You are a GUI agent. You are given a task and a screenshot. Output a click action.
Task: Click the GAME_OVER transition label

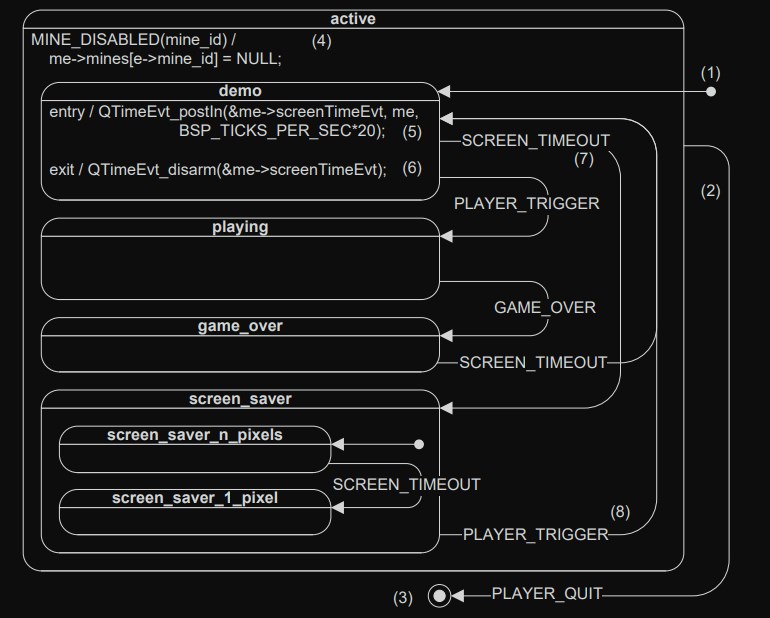click(544, 307)
